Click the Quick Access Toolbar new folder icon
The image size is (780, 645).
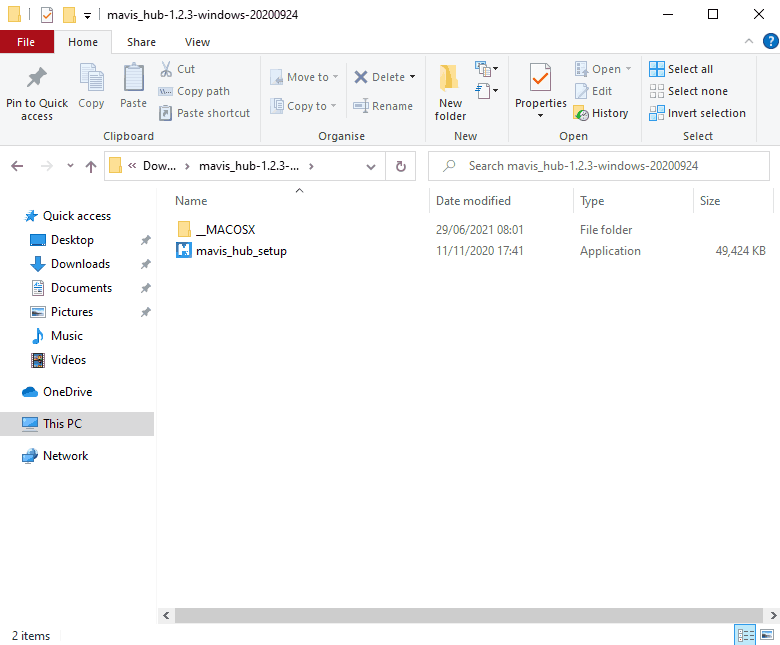[69, 15]
